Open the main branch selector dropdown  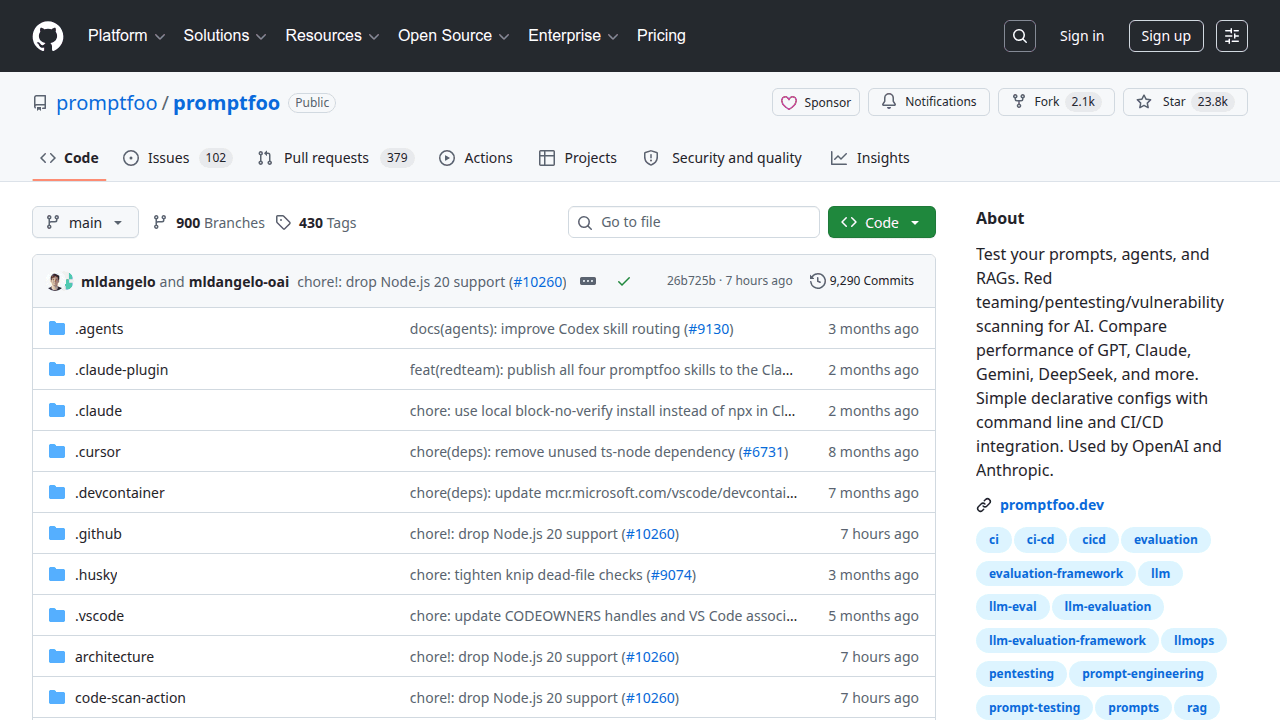coord(85,222)
